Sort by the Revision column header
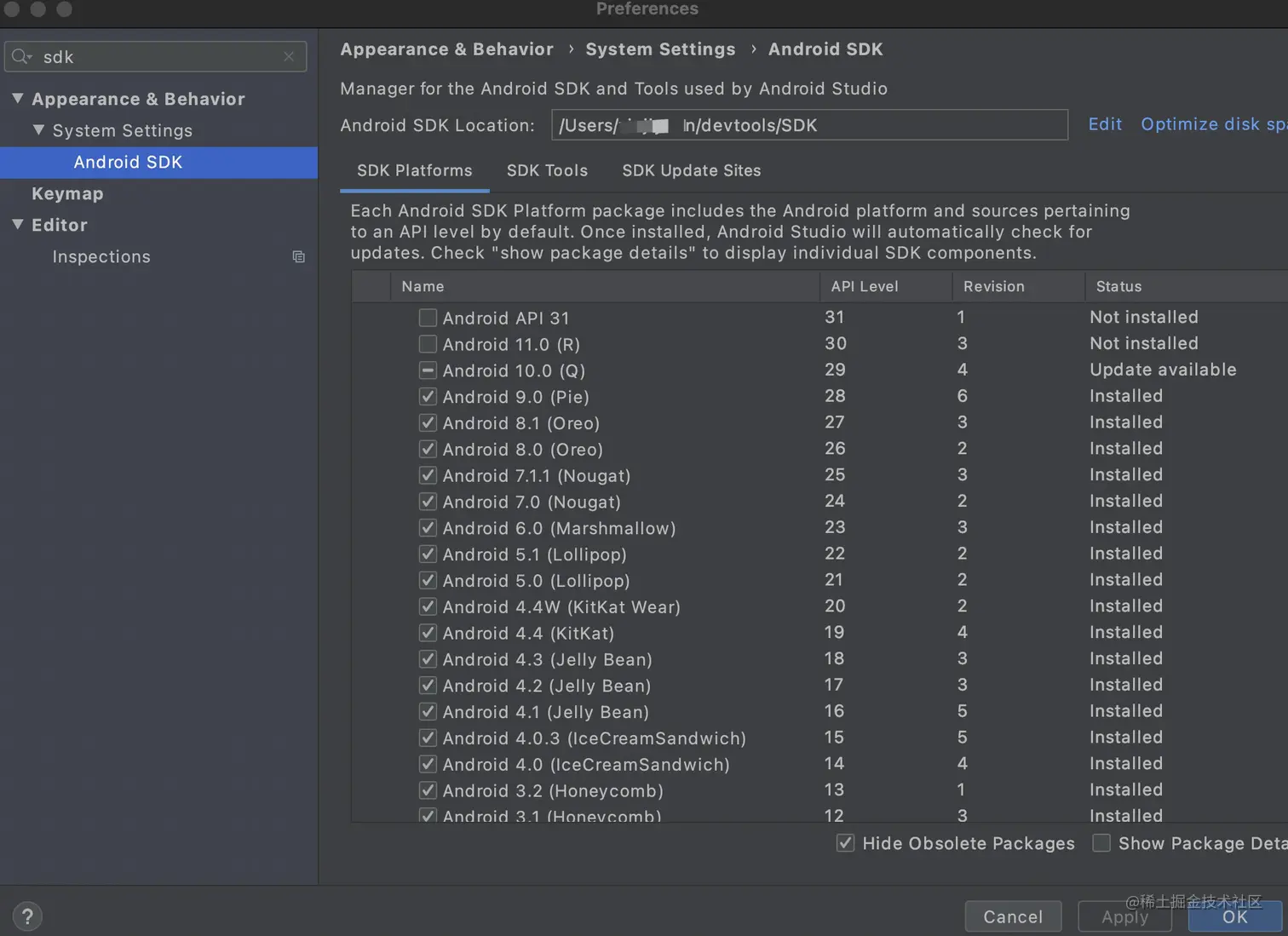 (1018, 286)
